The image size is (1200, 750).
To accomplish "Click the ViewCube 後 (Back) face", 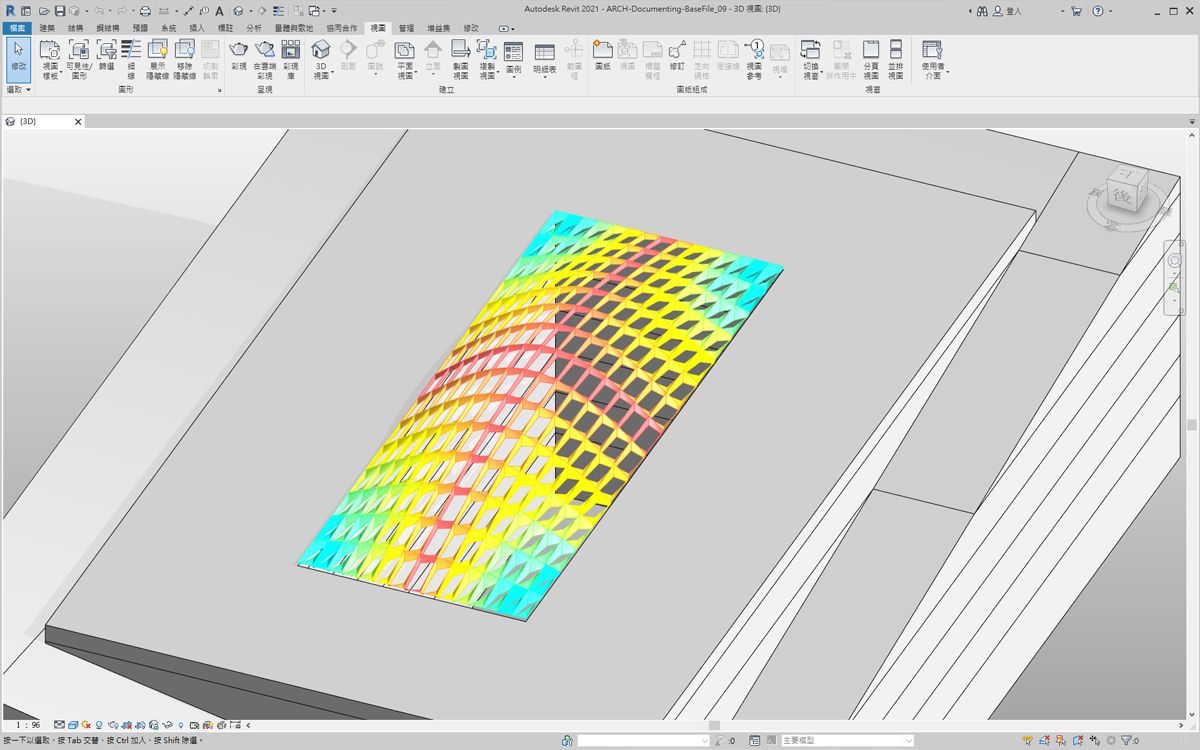I will [1122, 198].
